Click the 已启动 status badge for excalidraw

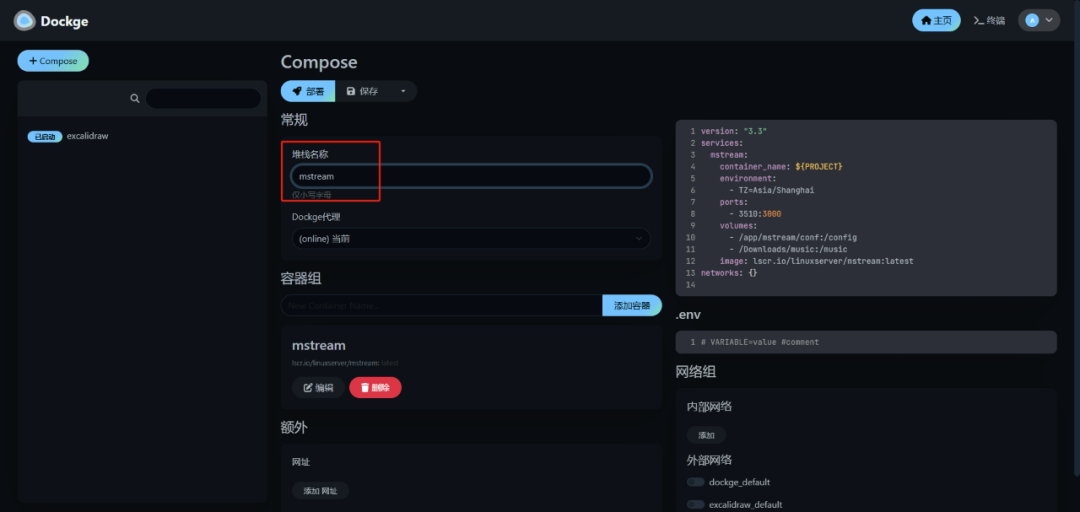click(x=45, y=136)
